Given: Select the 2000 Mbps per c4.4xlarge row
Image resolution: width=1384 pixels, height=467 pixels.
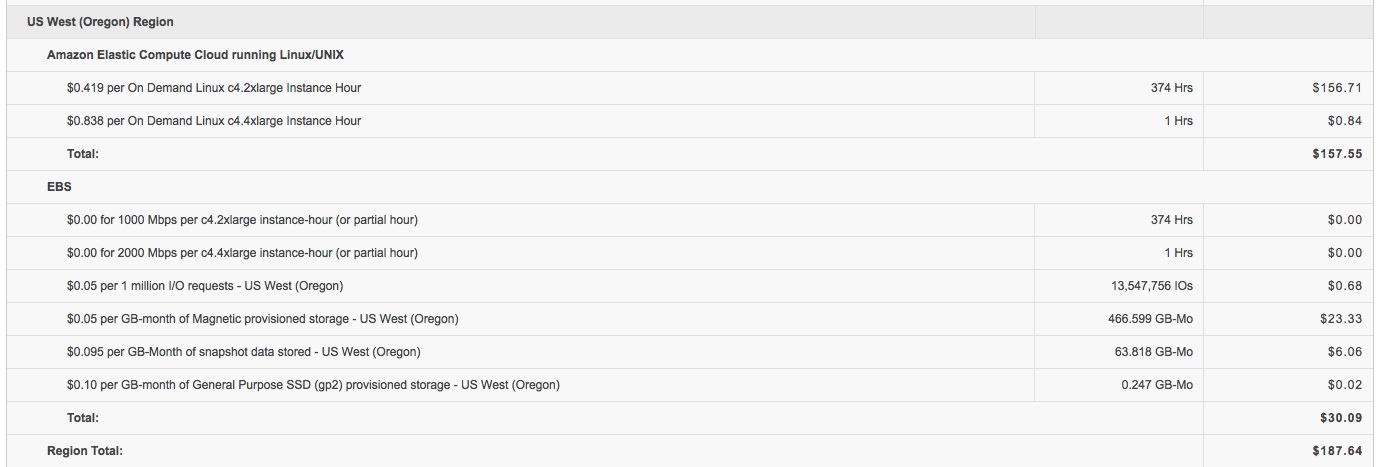Looking at the screenshot, I should tap(692, 253).
